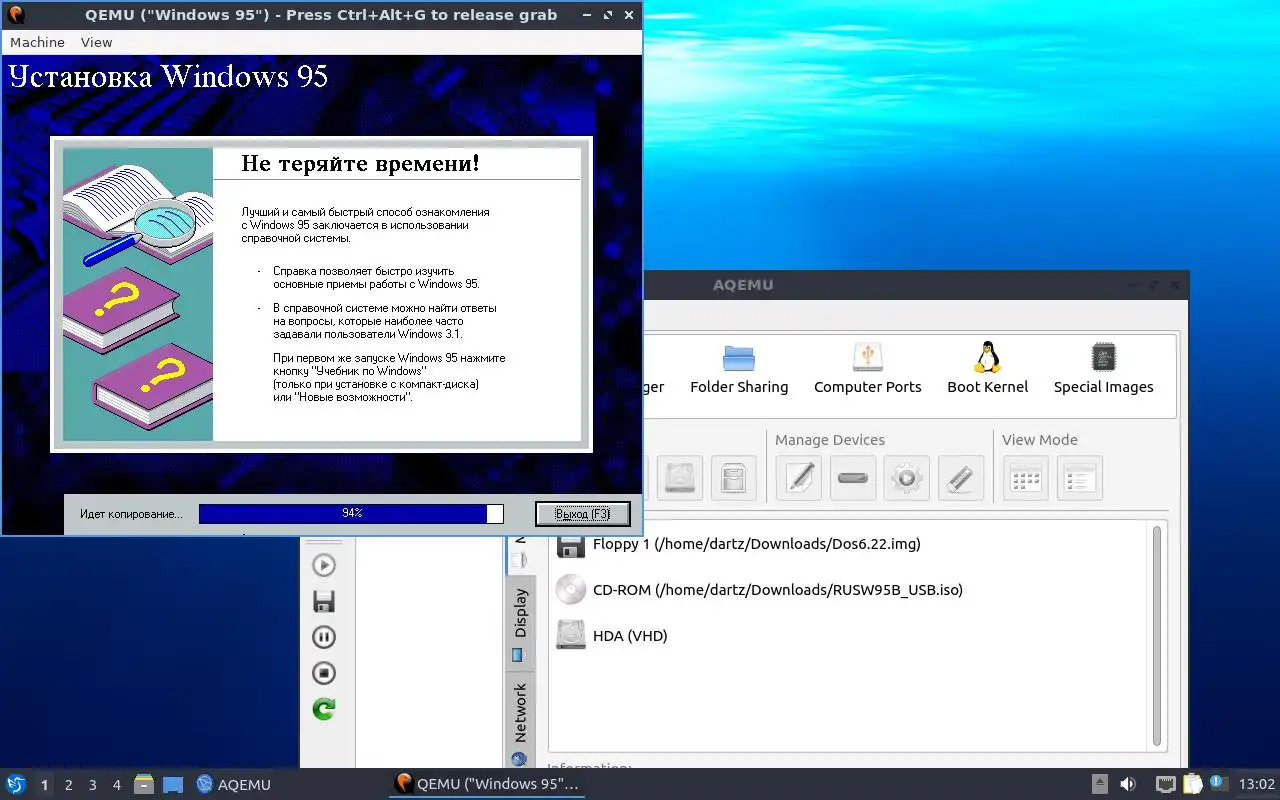Viewport: 1280px width, 800px height.
Task: Open the Machine menu in QEMU
Action: point(37,42)
